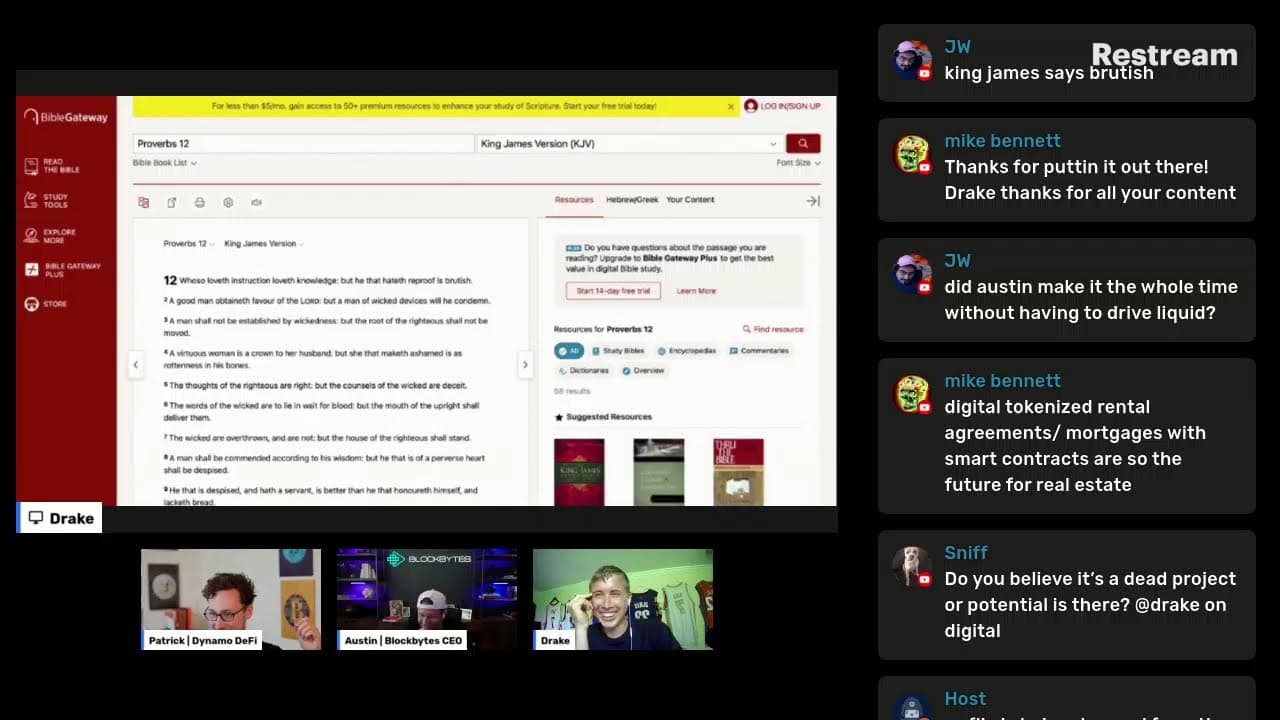
Task: Open the King James red book thumbnail
Action: click(579, 472)
